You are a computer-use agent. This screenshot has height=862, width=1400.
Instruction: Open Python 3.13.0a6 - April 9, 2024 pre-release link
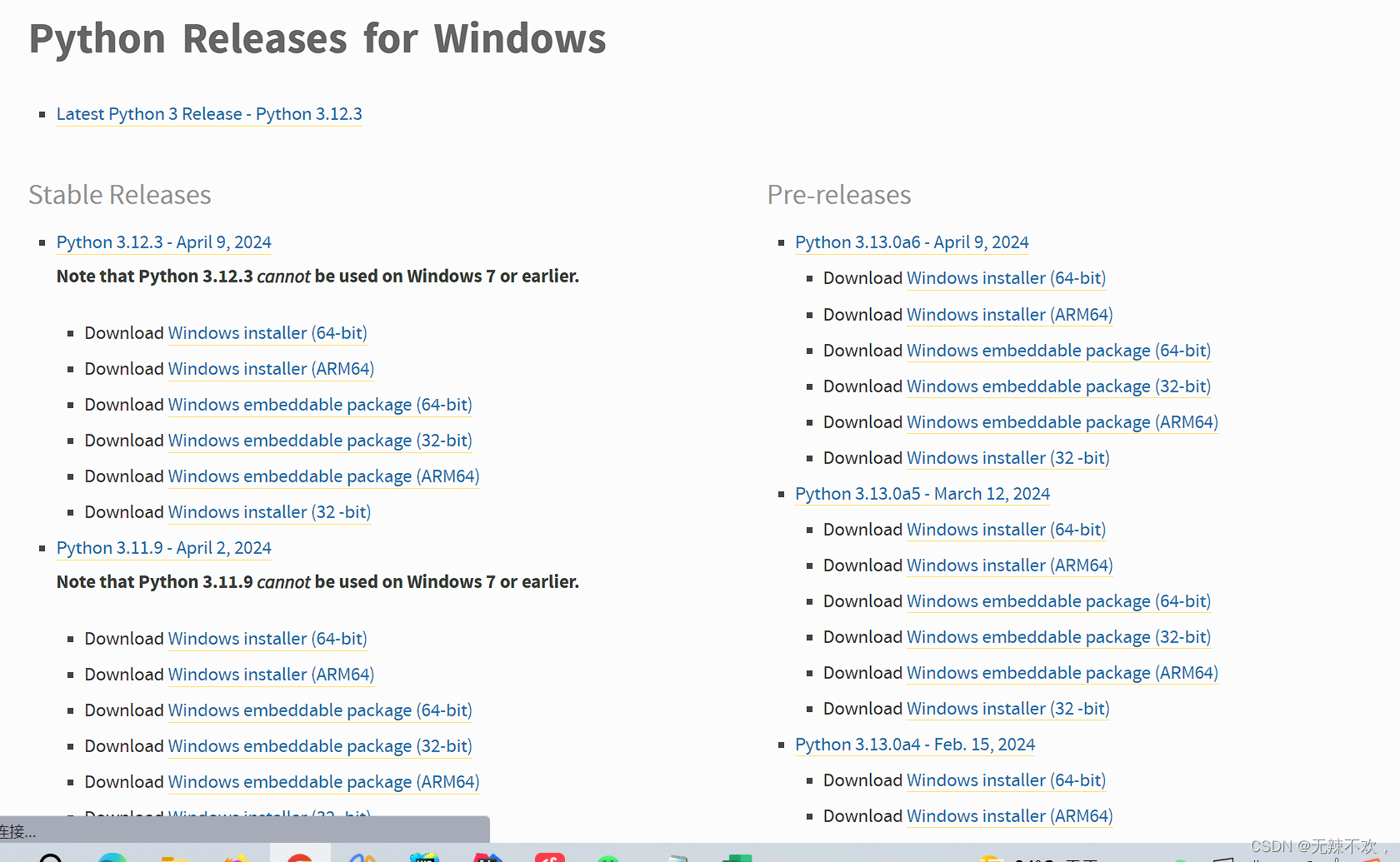pyautogui.click(x=912, y=242)
